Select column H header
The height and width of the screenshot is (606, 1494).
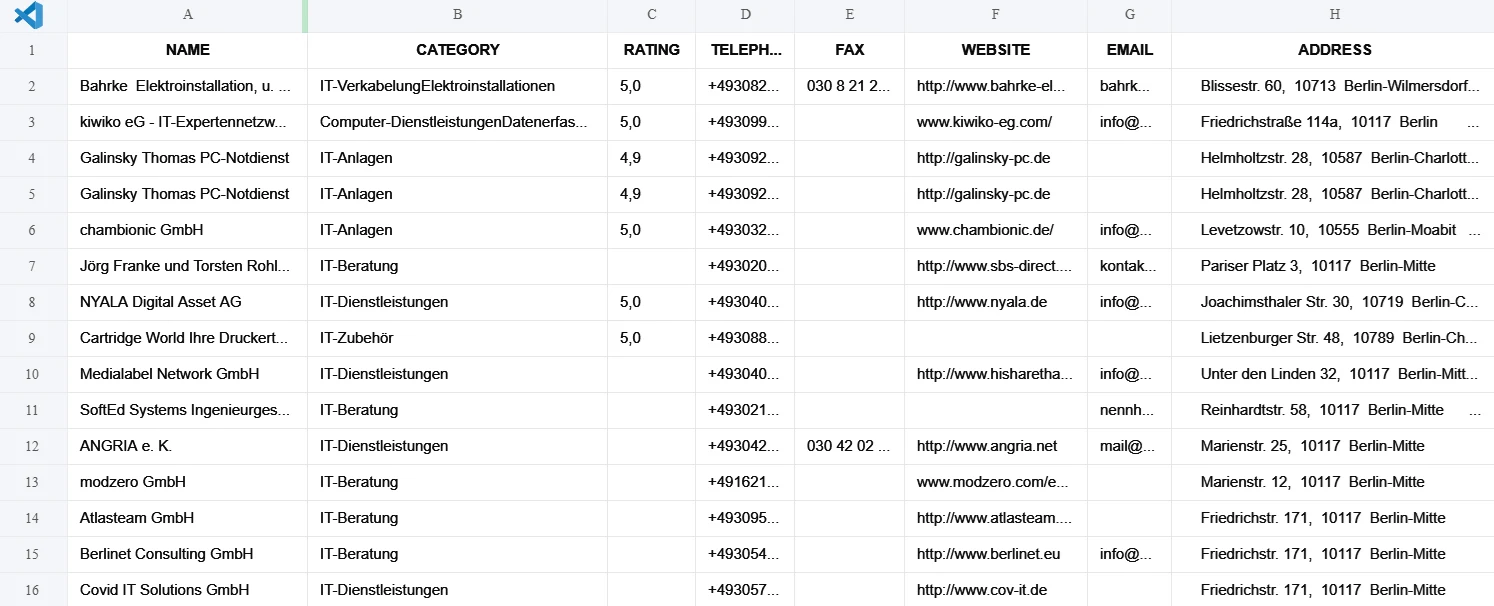(1335, 15)
